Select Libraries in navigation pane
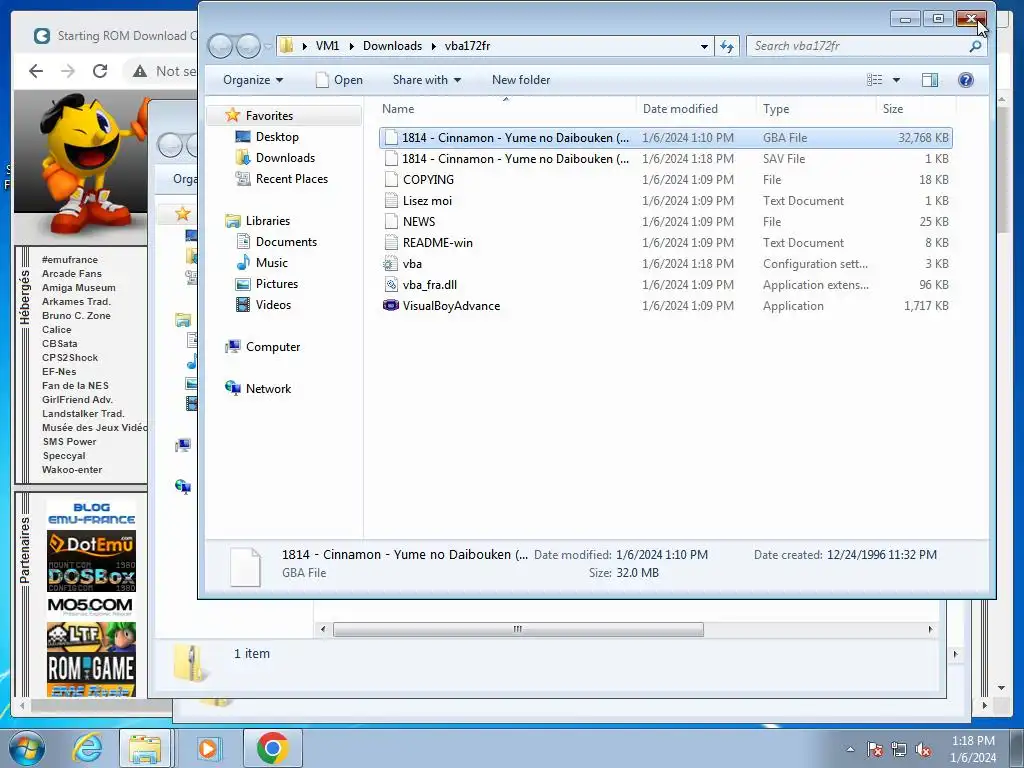1024x768 pixels. 267,221
